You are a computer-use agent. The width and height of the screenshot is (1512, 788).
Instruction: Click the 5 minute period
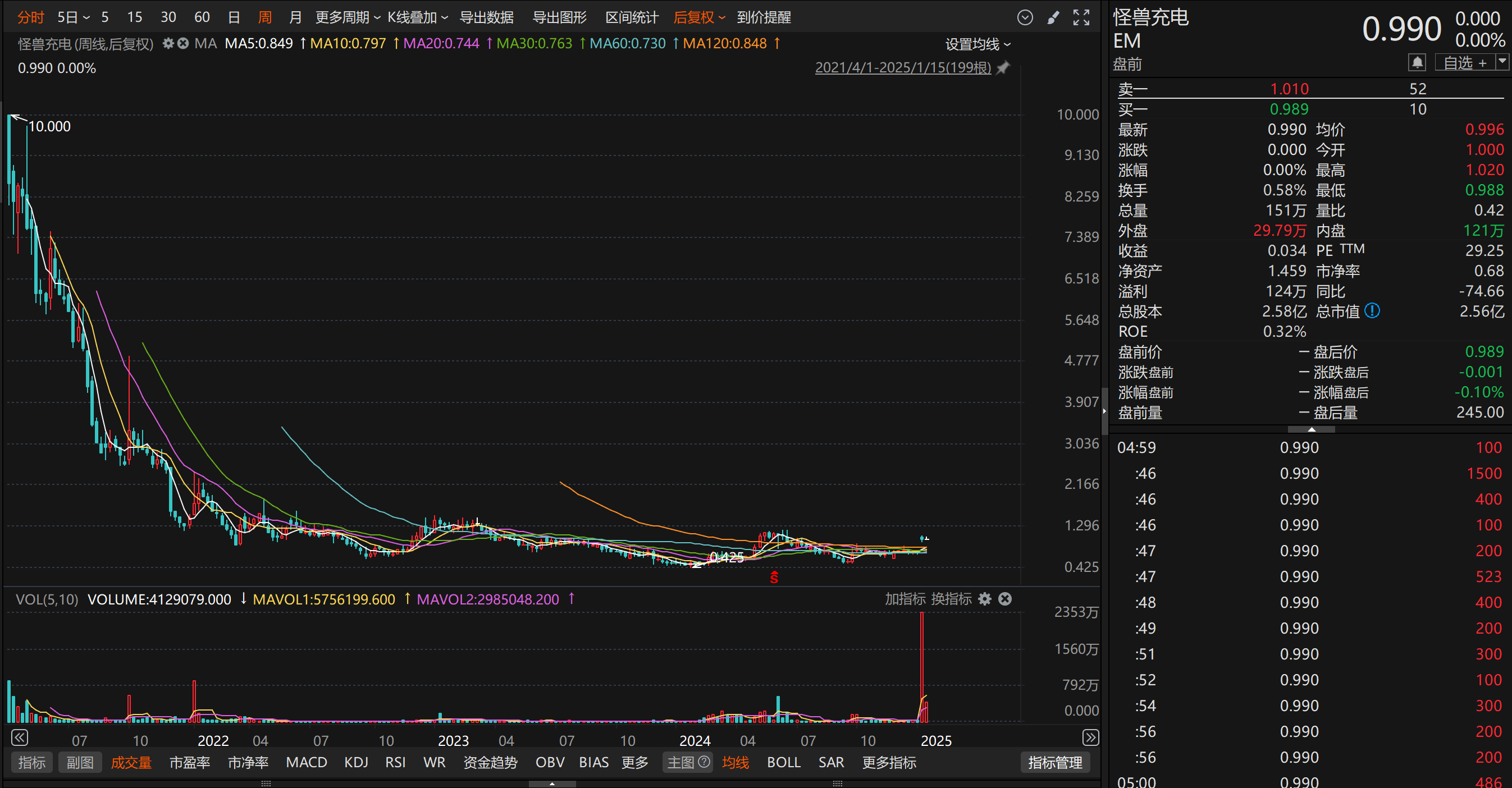(104, 17)
